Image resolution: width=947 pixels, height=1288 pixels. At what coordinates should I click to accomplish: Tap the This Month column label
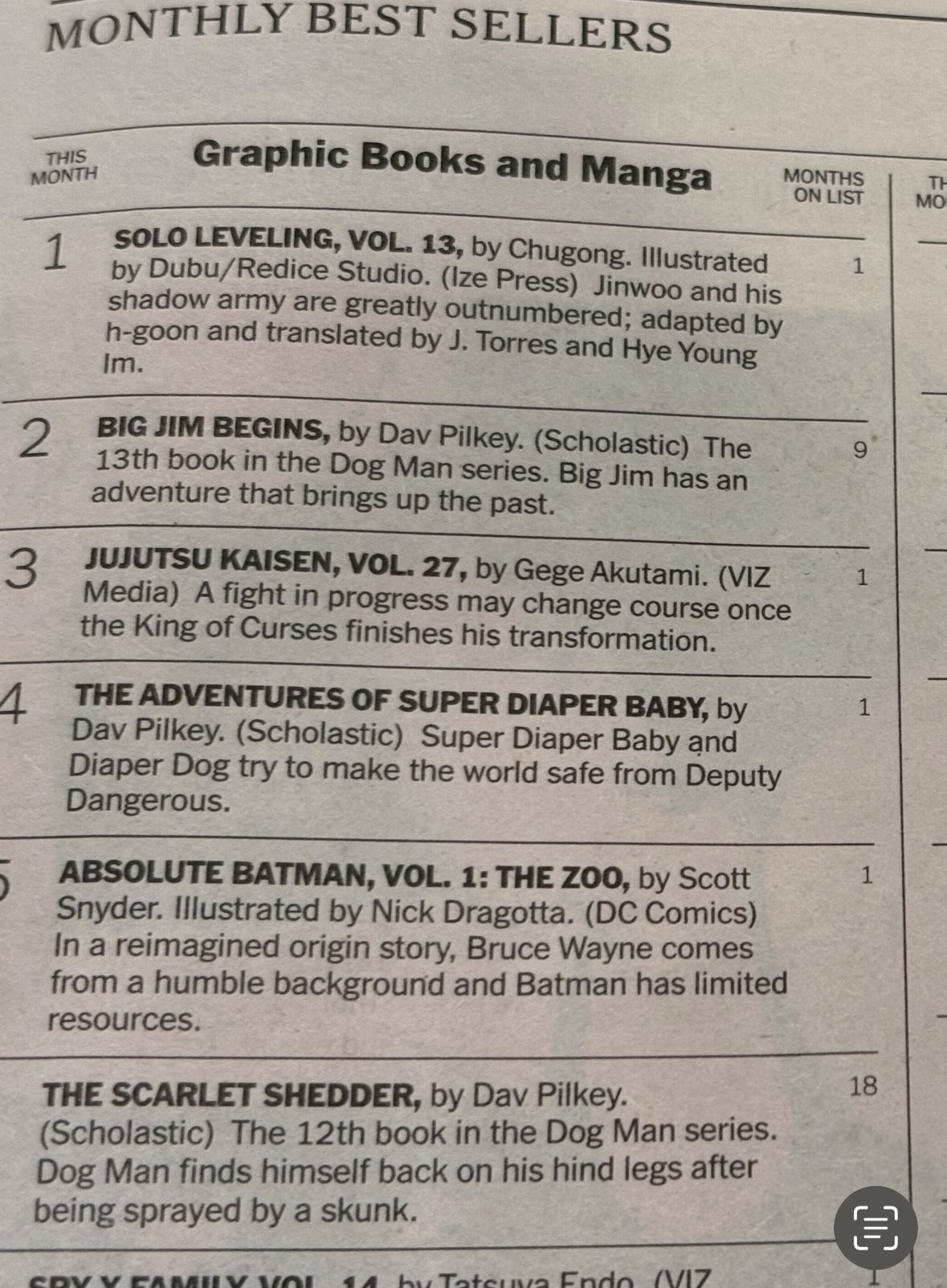pos(63,167)
